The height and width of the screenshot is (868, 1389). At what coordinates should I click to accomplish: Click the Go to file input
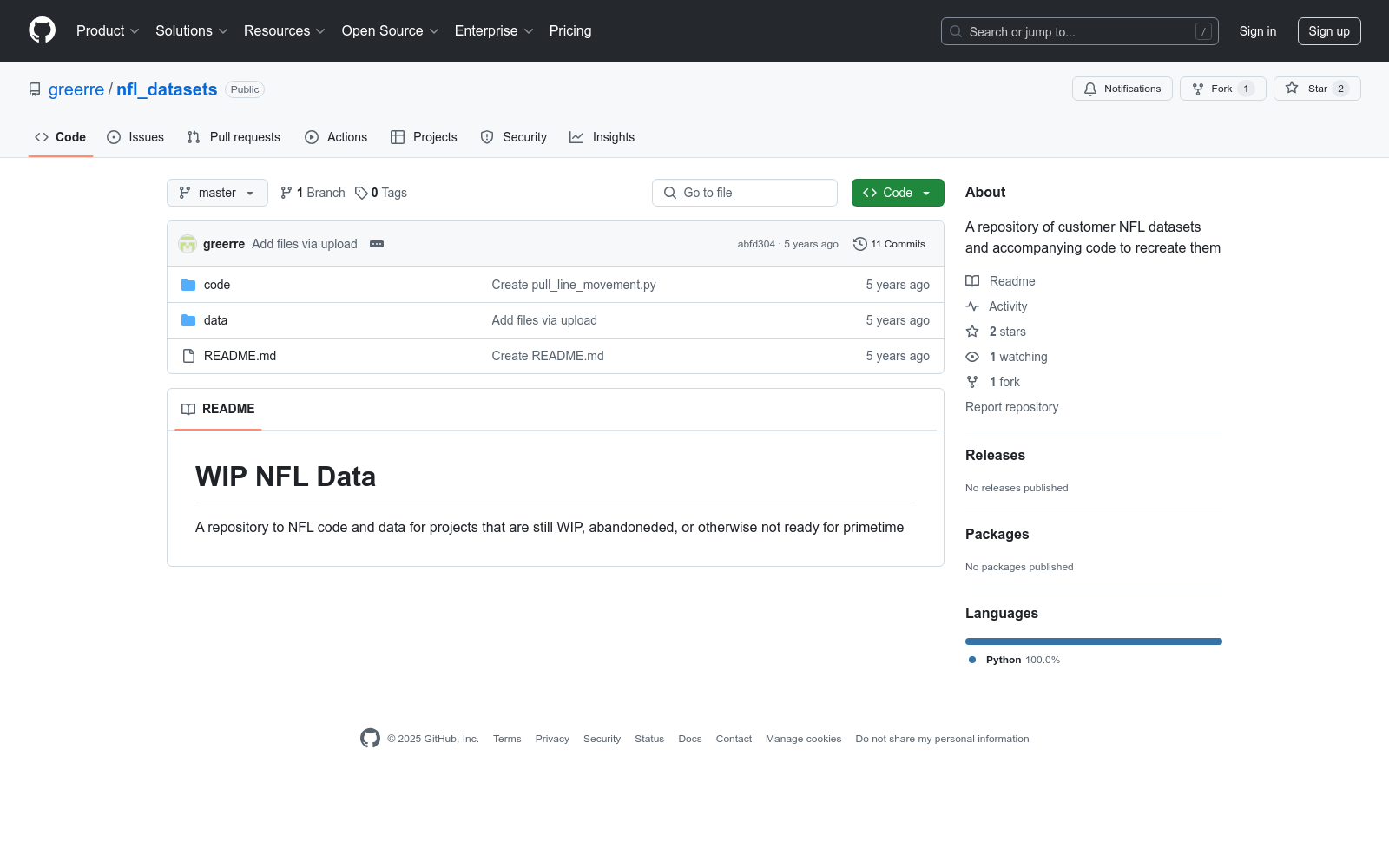pos(745,193)
